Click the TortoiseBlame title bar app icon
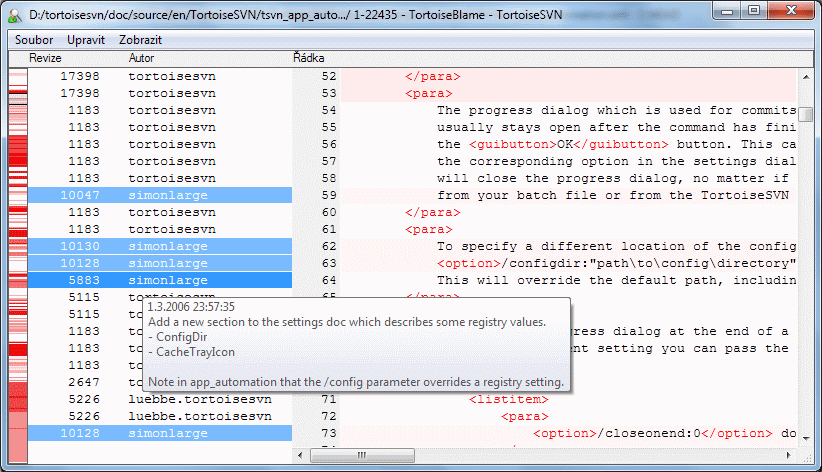The height and width of the screenshot is (472, 822). pos(15,15)
